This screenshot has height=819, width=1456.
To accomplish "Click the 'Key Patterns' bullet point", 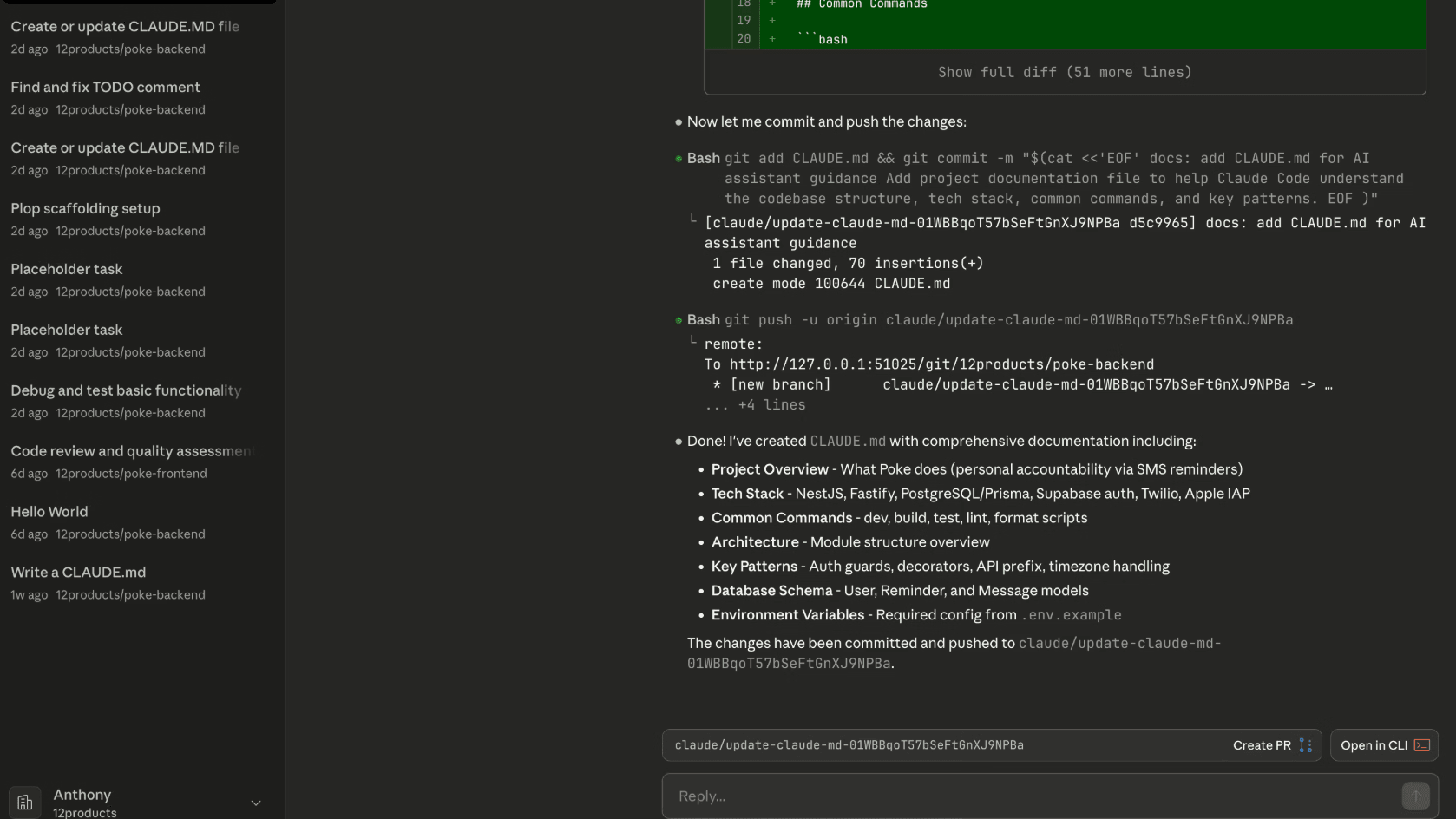I will (941, 567).
